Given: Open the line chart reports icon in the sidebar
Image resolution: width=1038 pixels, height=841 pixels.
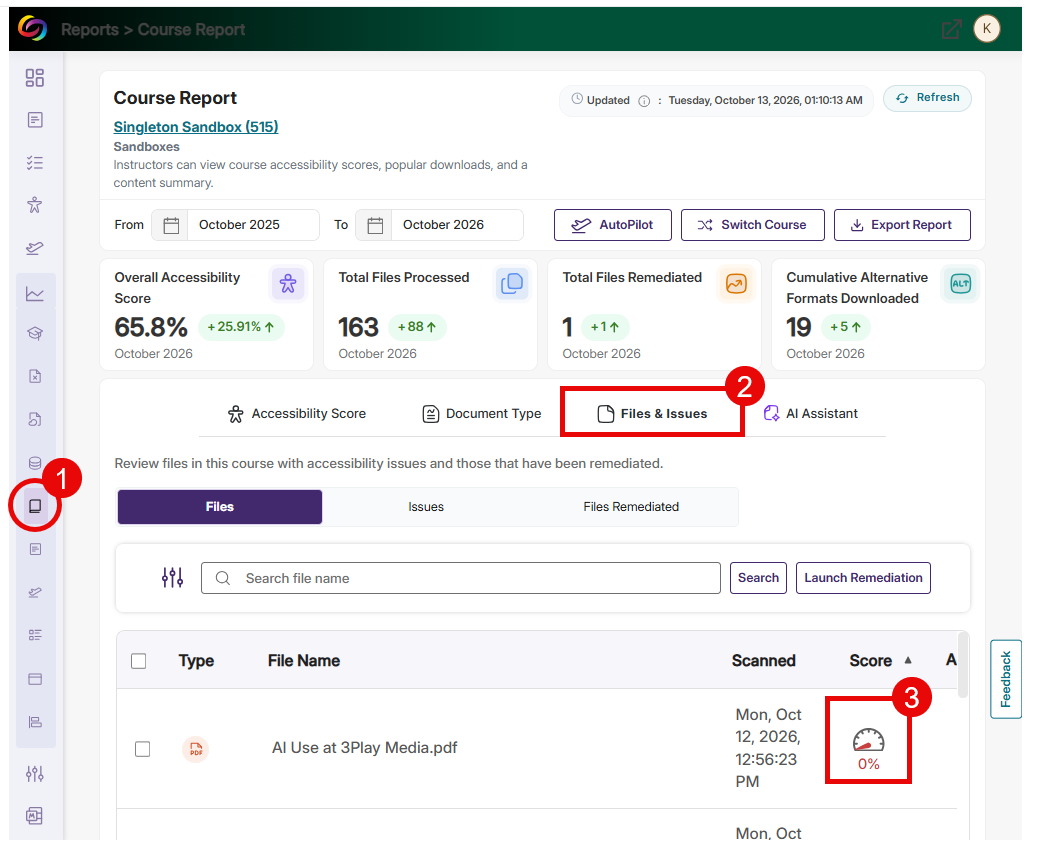Looking at the screenshot, I should coord(34,293).
